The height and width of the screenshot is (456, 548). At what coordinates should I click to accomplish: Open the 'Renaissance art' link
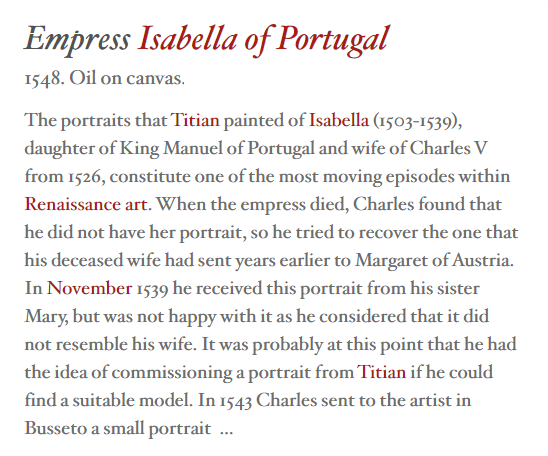86,204
